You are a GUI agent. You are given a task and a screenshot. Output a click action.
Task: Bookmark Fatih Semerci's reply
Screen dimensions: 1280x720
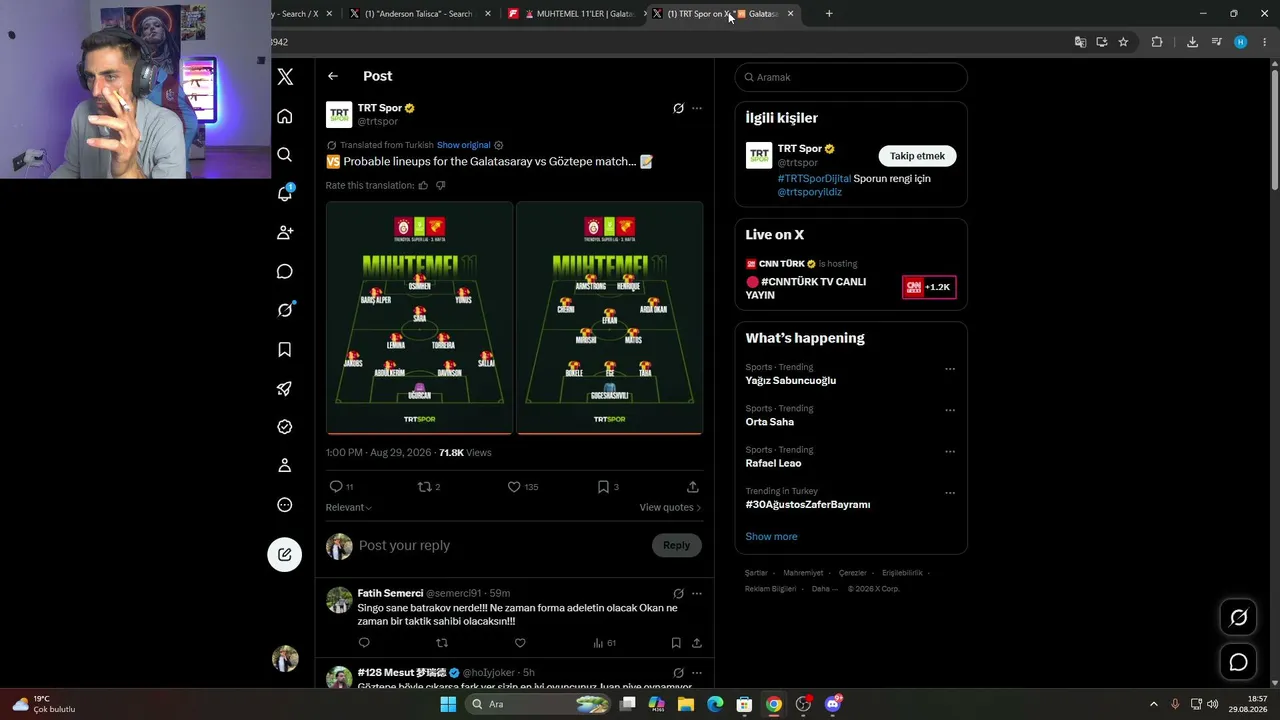click(x=676, y=643)
